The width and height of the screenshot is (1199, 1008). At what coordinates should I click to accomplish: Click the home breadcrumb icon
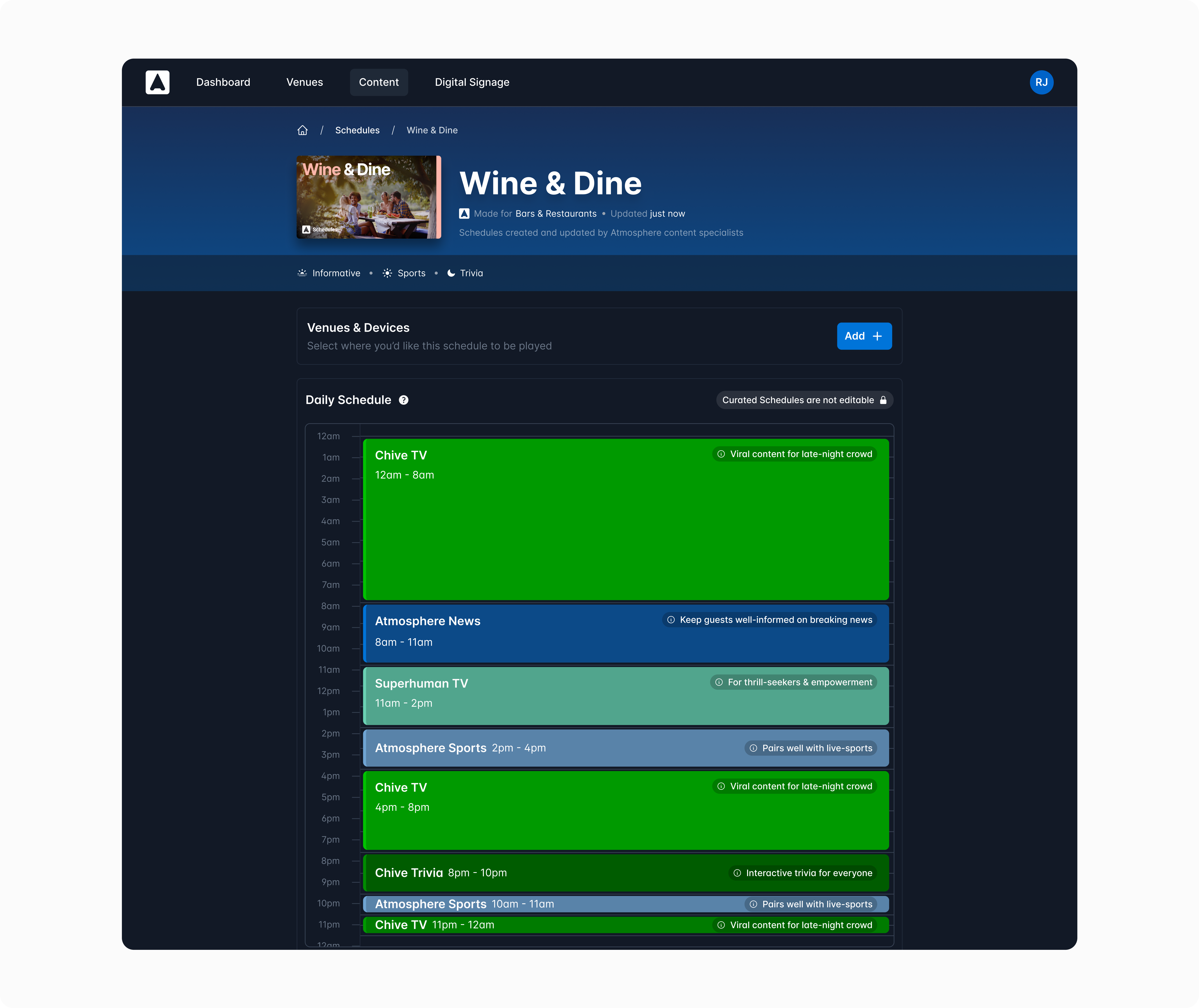pos(302,130)
